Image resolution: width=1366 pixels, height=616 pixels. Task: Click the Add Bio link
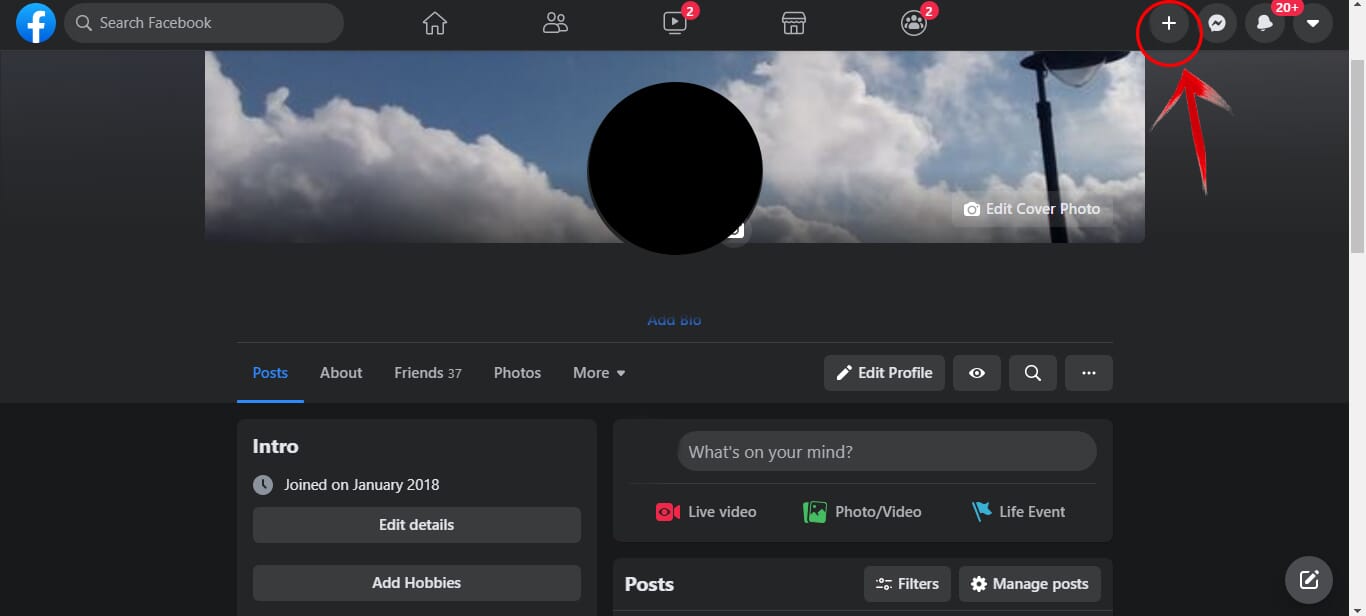674,320
